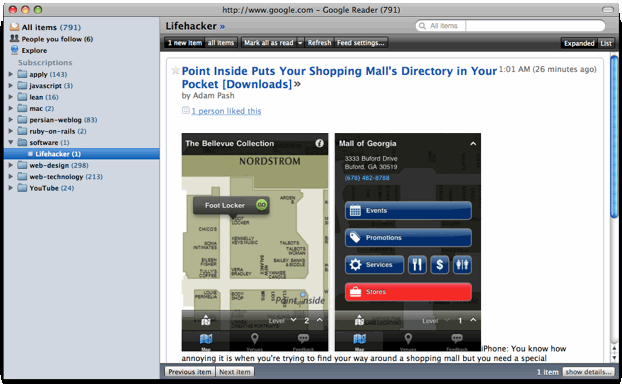Click the article vertical scrollbar thumb
Image resolution: width=622 pixels, height=384 pixels.
pos(614,136)
